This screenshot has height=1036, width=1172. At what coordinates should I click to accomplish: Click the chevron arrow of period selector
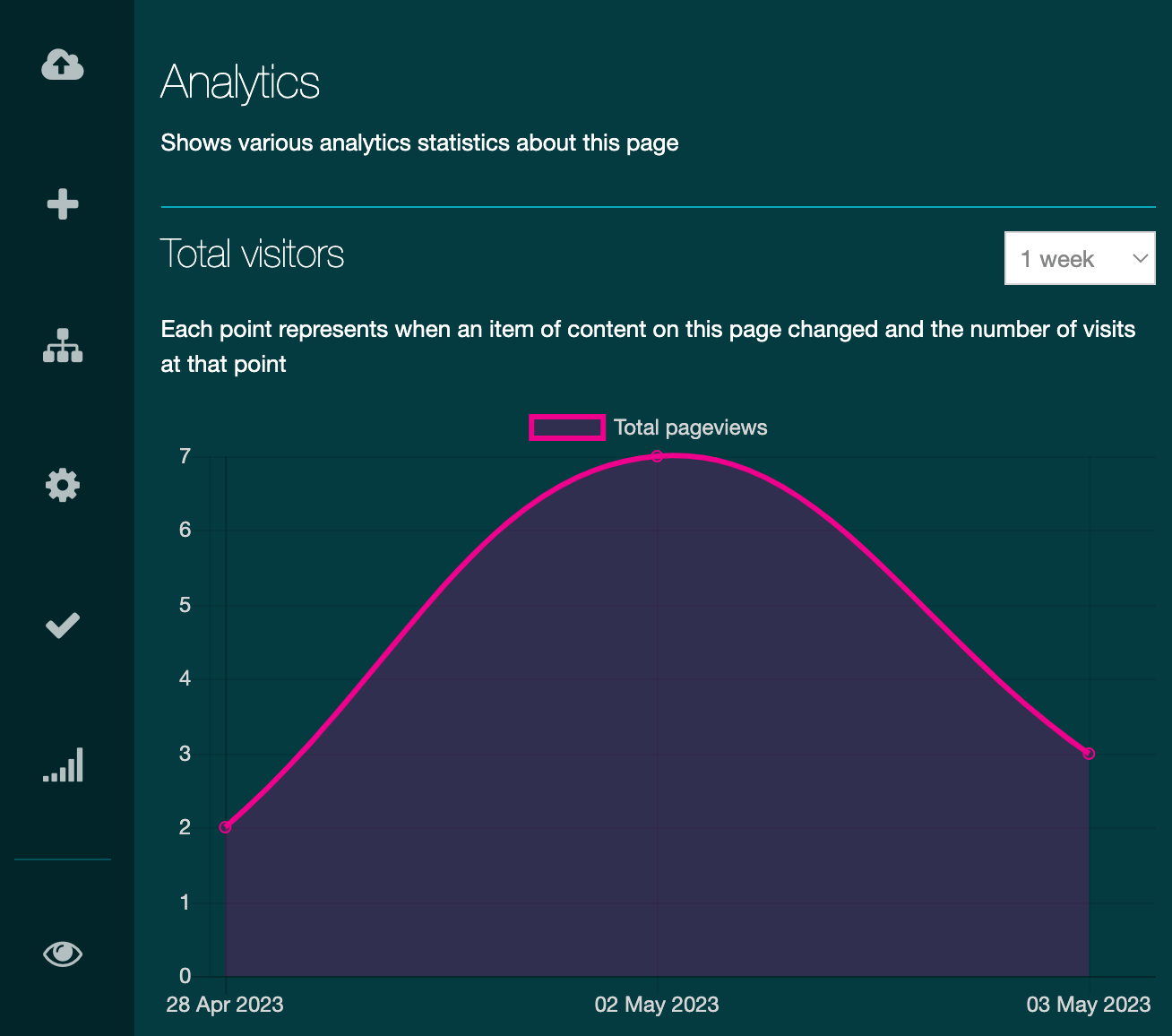pyautogui.click(x=1140, y=259)
